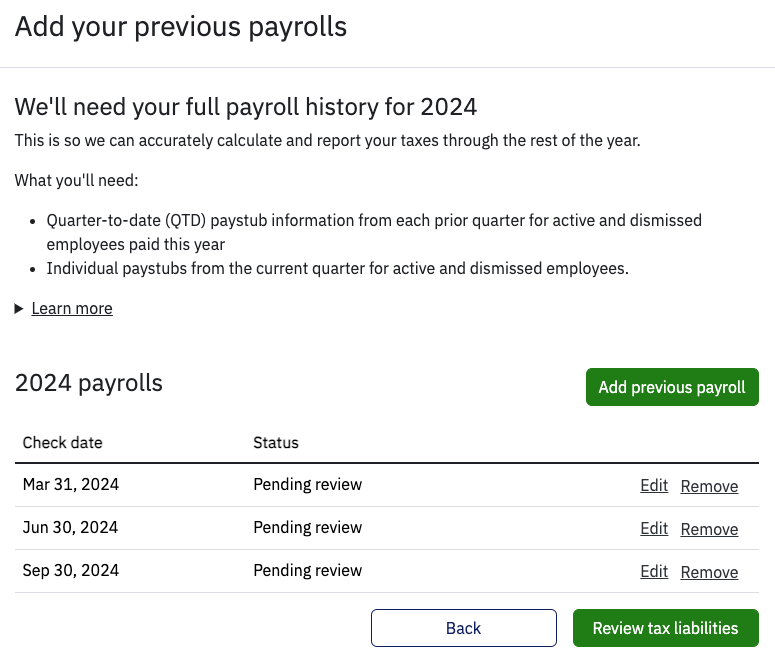775x668 pixels.
Task: Edit the Sep 30, 2024 payroll
Action: [653, 572]
